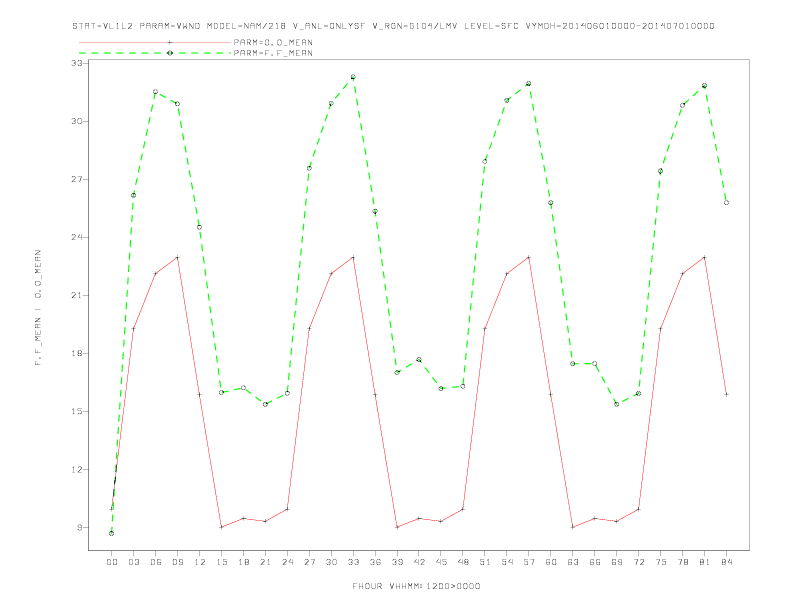Click green F.F_MEAN marker at hour 00
792x612 pixels.
(112, 533)
